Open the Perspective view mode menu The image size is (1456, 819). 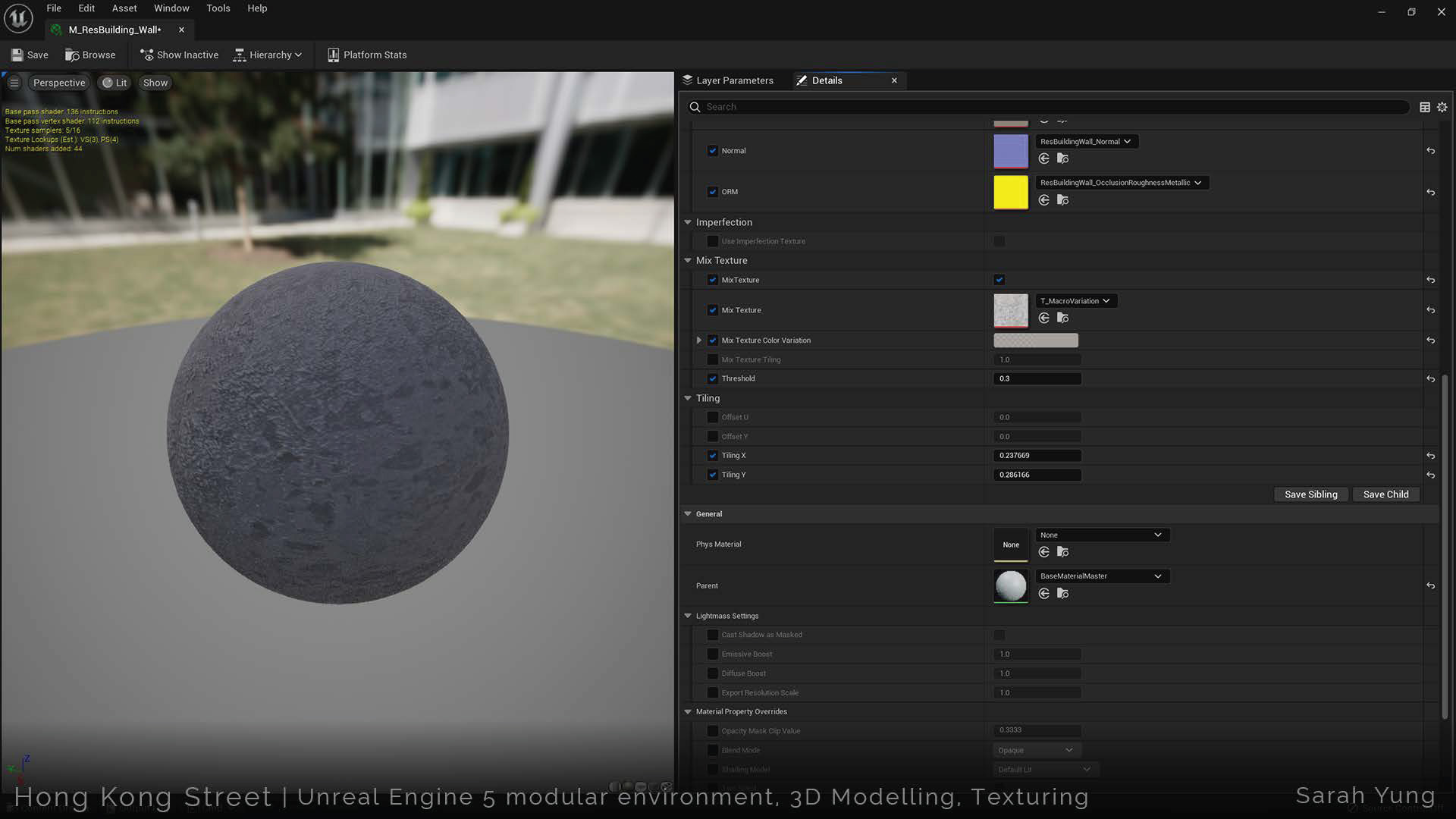click(59, 83)
